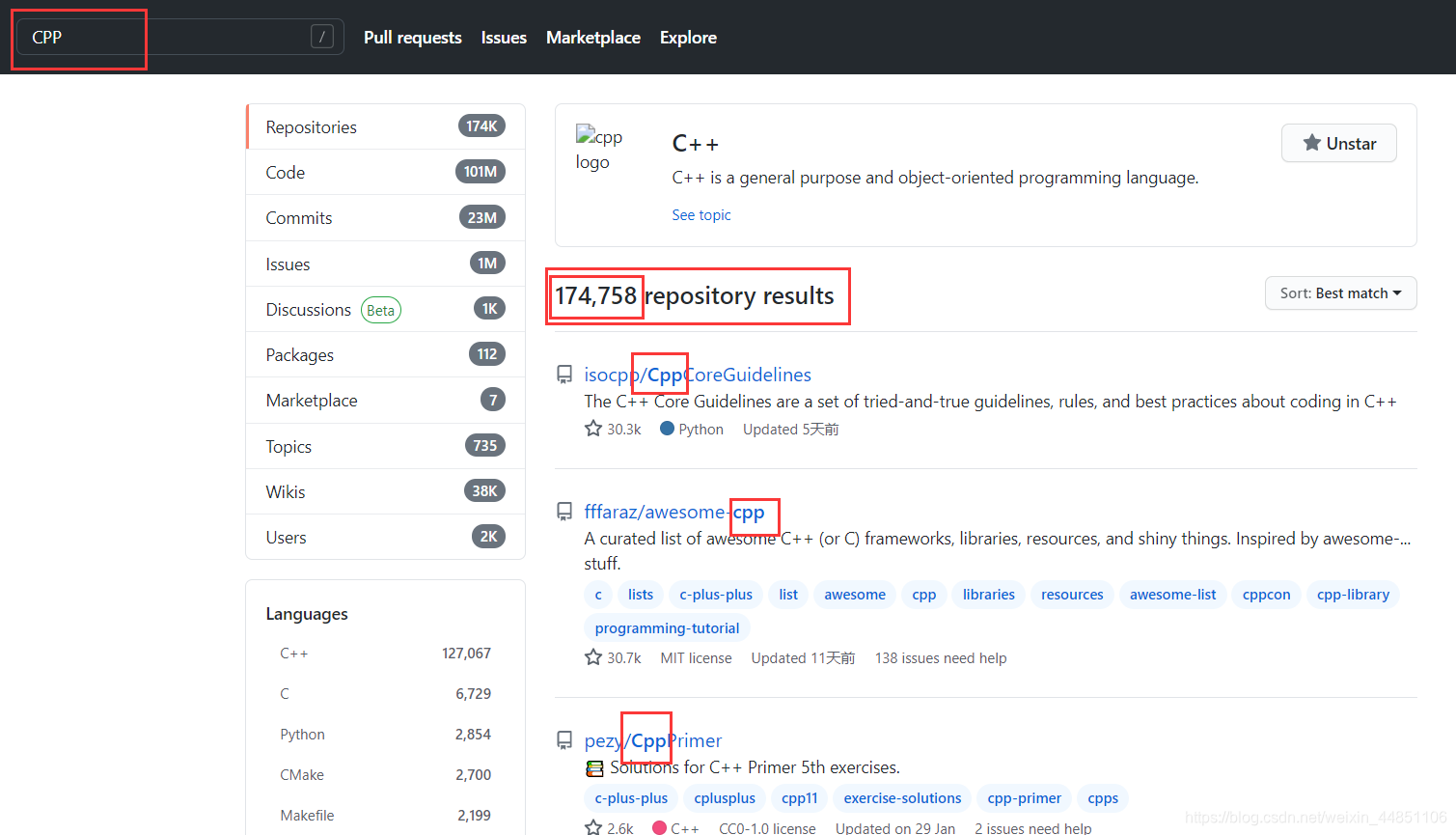Click repository icon beside fffaraz/awesome-cpp

click(564, 512)
